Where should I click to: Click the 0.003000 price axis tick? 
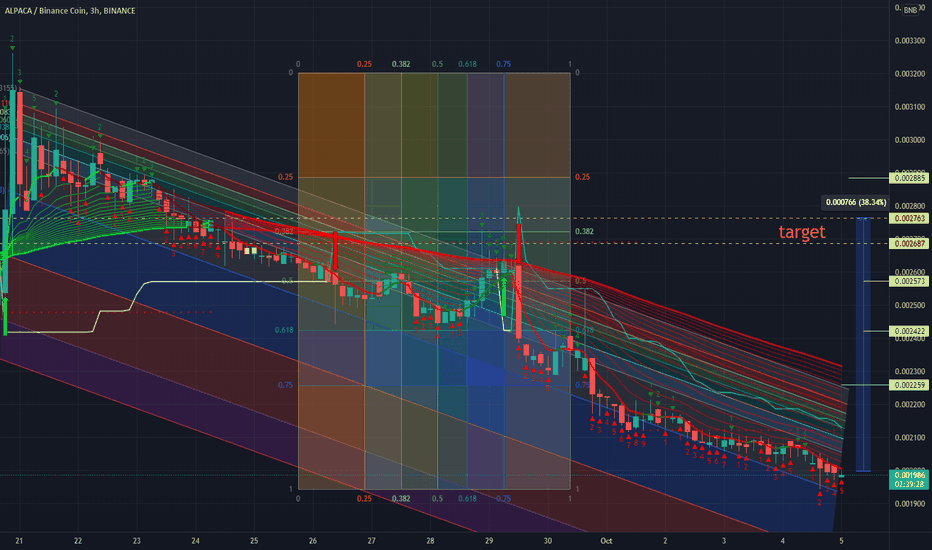909,140
